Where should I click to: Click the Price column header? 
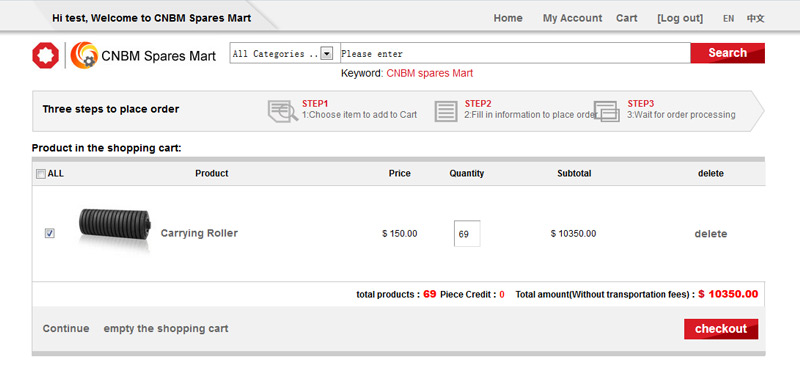(399, 173)
